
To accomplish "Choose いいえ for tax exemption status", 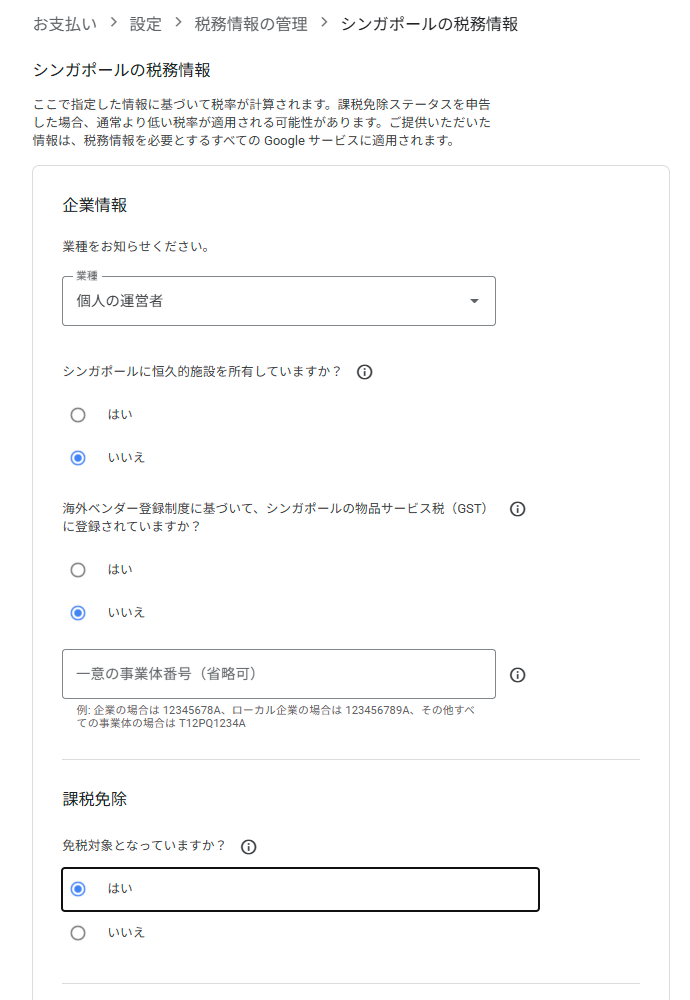I will click(x=78, y=933).
